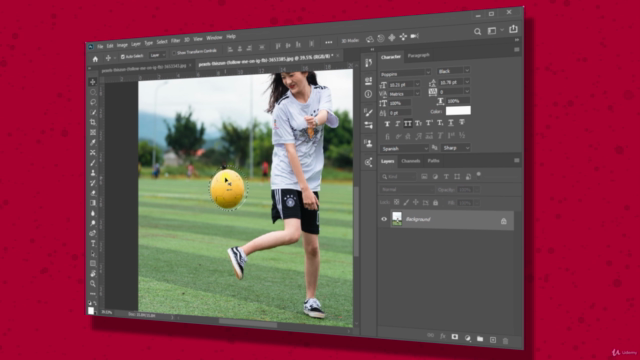The height and width of the screenshot is (360, 640).
Task: Click the Share icon at top right
Action: 513,29
